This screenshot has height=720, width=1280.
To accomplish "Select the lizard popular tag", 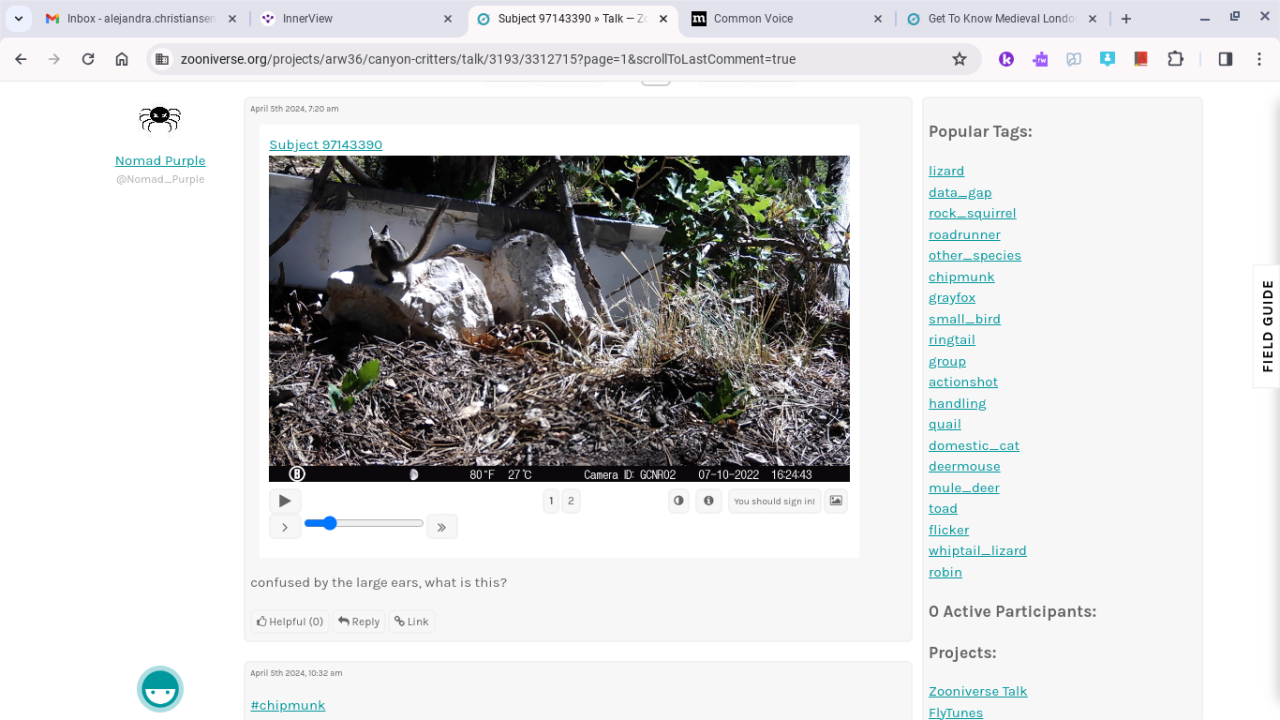I will tap(946, 171).
